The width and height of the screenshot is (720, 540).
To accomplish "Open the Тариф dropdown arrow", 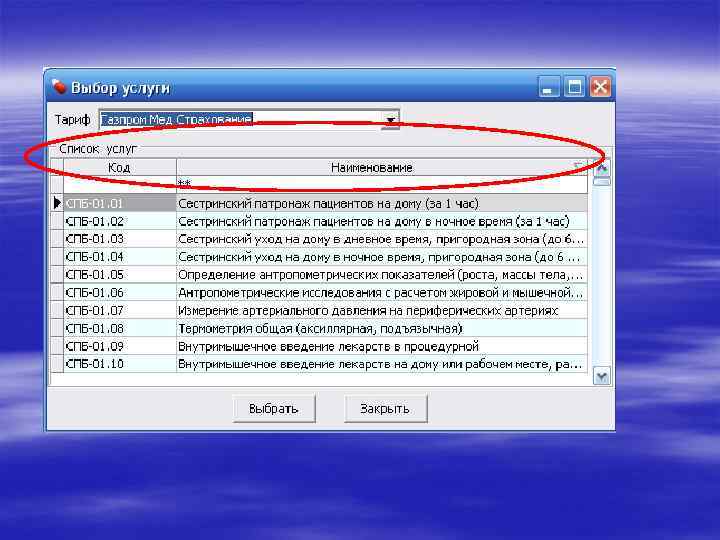I will [390, 120].
